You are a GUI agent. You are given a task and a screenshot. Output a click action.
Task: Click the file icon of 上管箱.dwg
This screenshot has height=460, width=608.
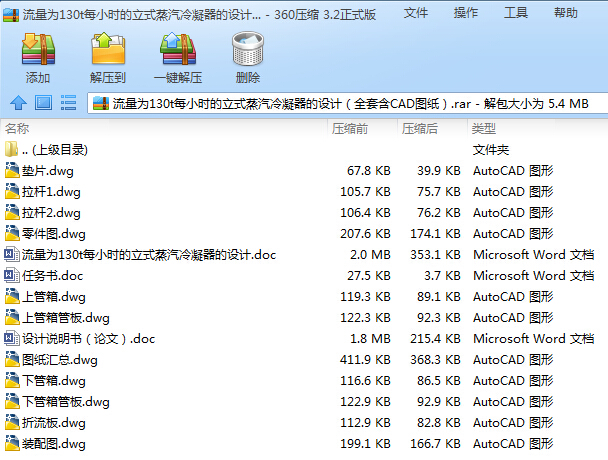12,296
